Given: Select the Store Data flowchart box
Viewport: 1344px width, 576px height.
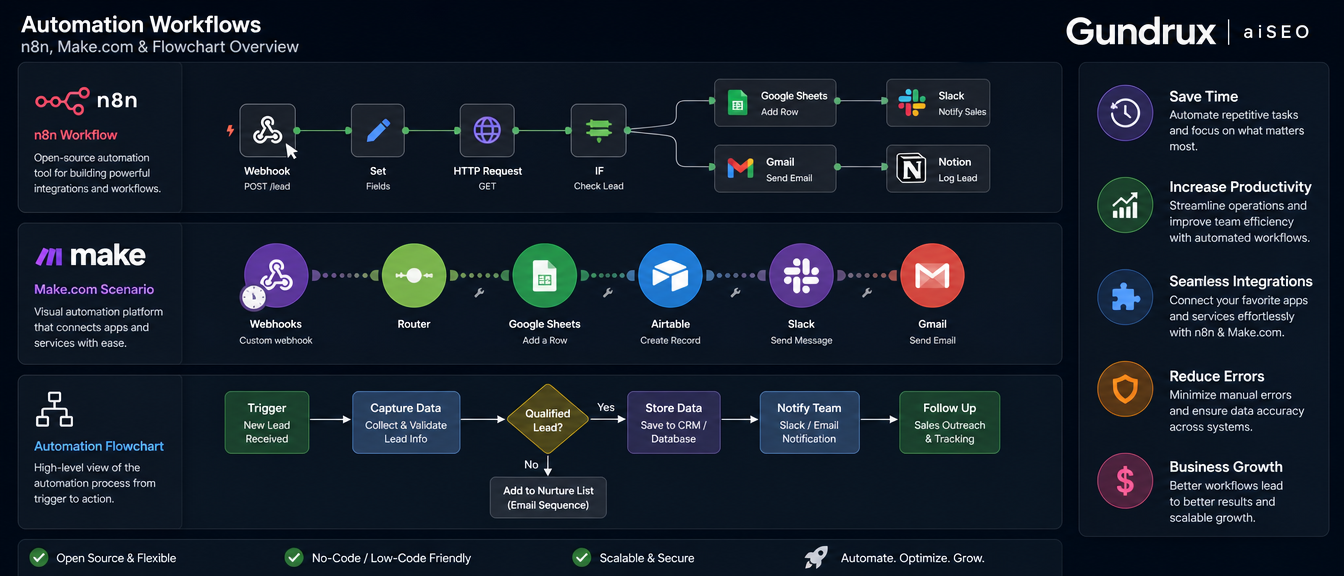Looking at the screenshot, I should click(x=674, y=423).
